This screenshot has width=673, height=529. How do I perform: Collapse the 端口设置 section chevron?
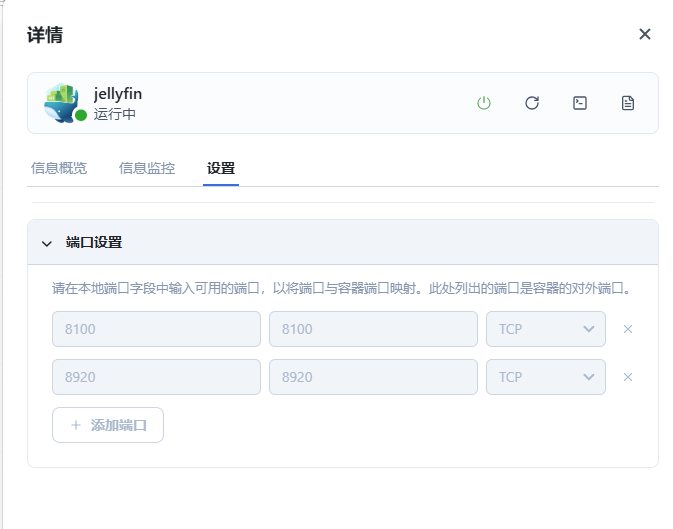(x=47, y=243)
